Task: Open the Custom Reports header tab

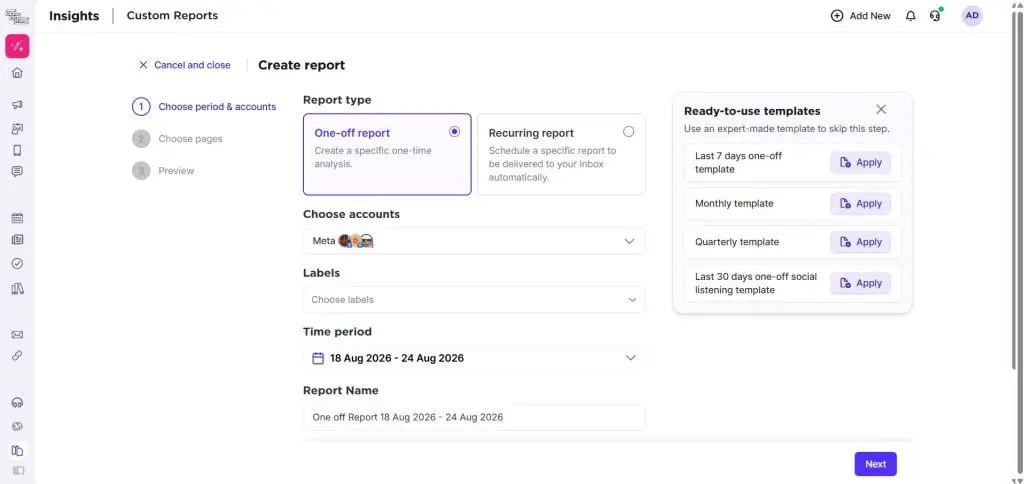Action: (172, 15)
